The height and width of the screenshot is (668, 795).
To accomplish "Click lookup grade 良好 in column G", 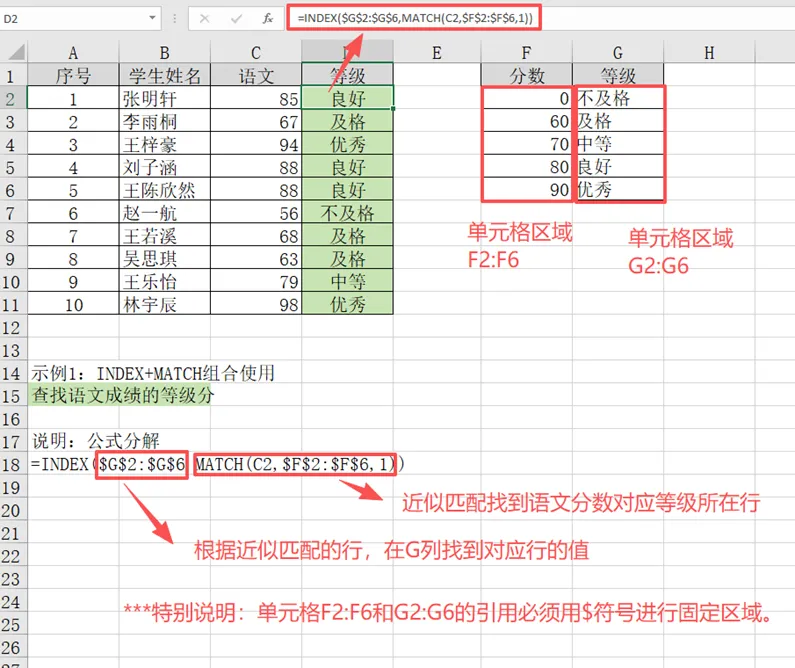I will (619, 167).
